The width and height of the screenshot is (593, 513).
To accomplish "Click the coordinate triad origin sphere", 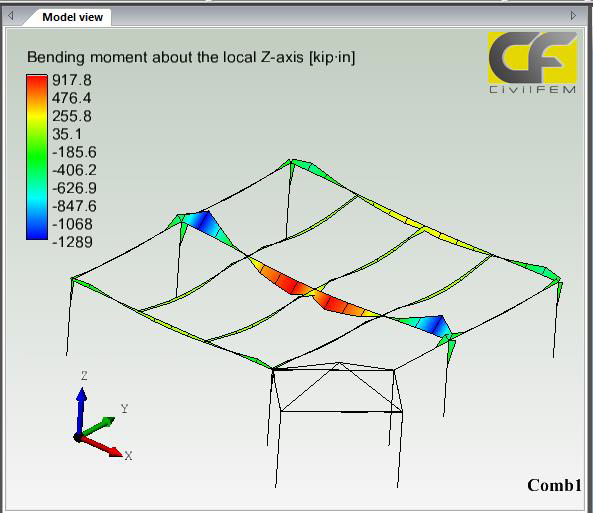I will (x=78, y=438).
